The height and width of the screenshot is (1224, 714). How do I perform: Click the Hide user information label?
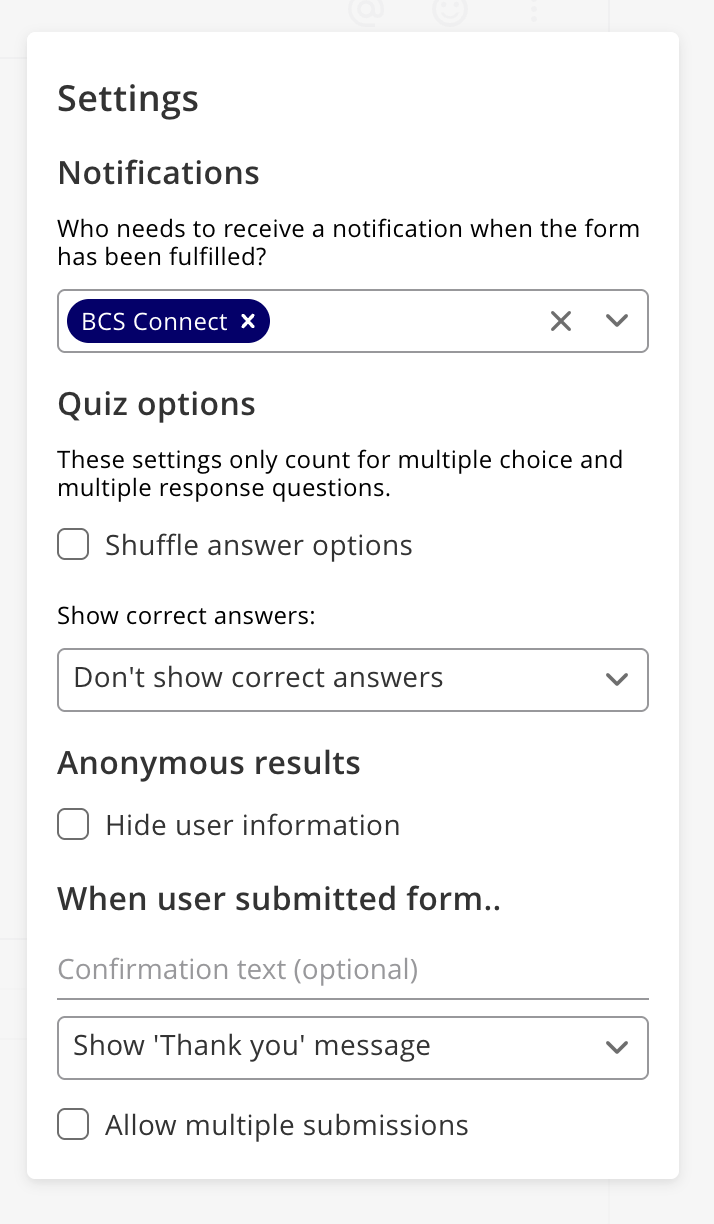(x=253, y=825)
